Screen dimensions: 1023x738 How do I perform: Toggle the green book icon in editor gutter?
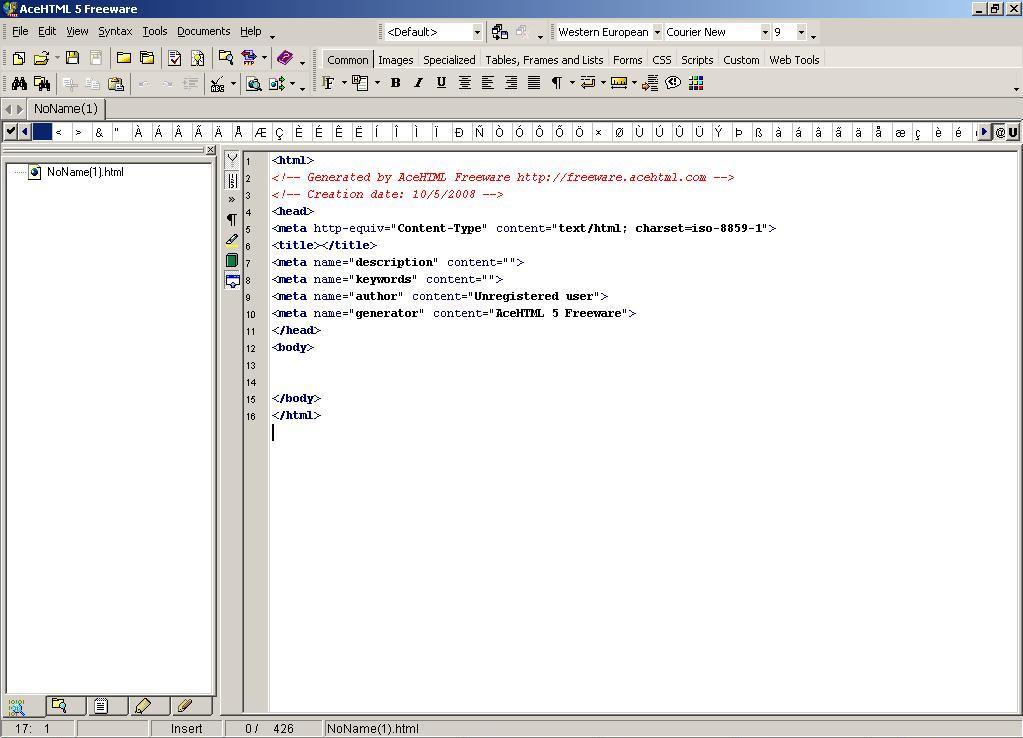coord(232,260)
